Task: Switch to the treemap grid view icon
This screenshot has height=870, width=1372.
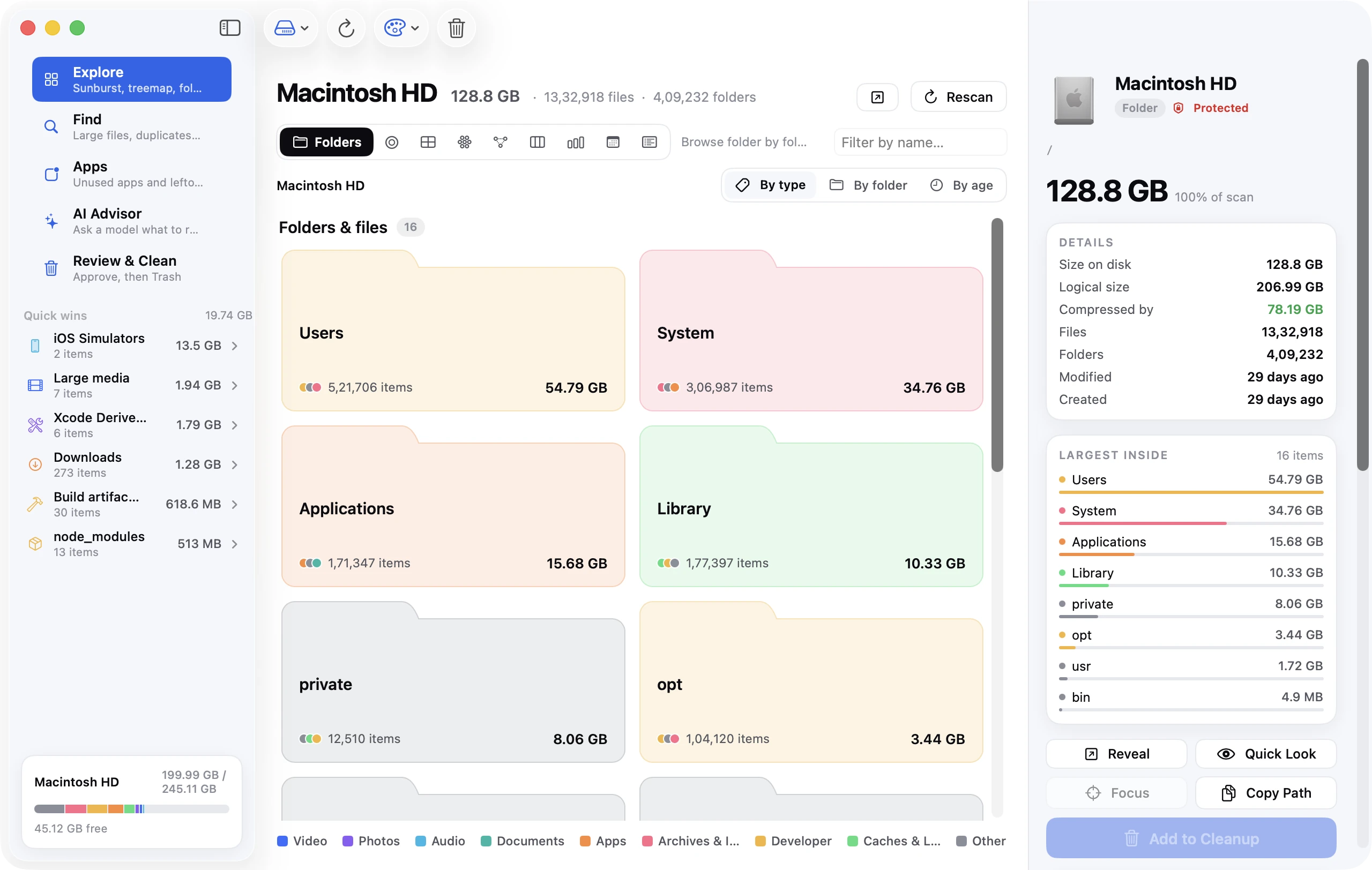Action: pos(428,142)
